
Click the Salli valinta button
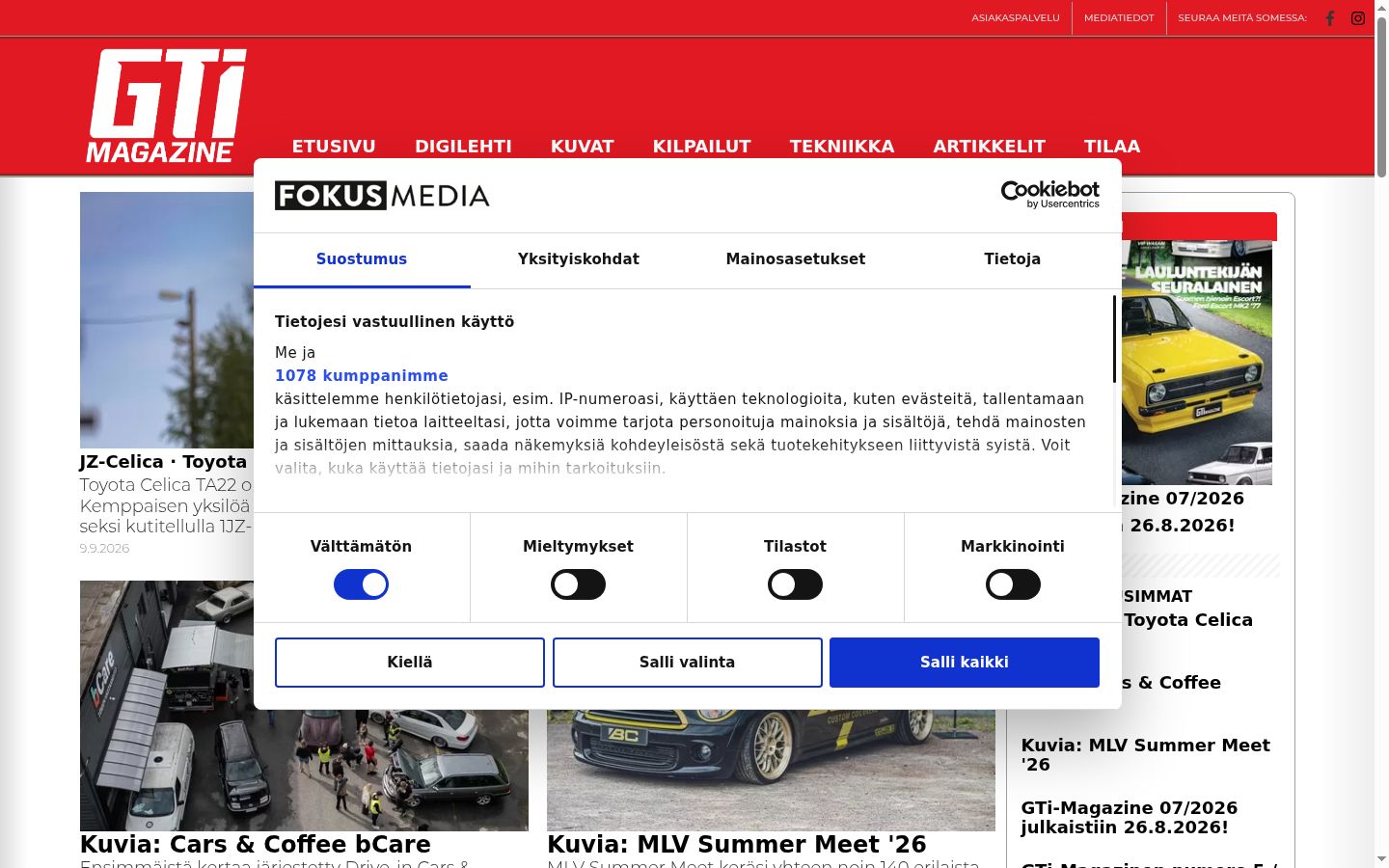(688, 663)
